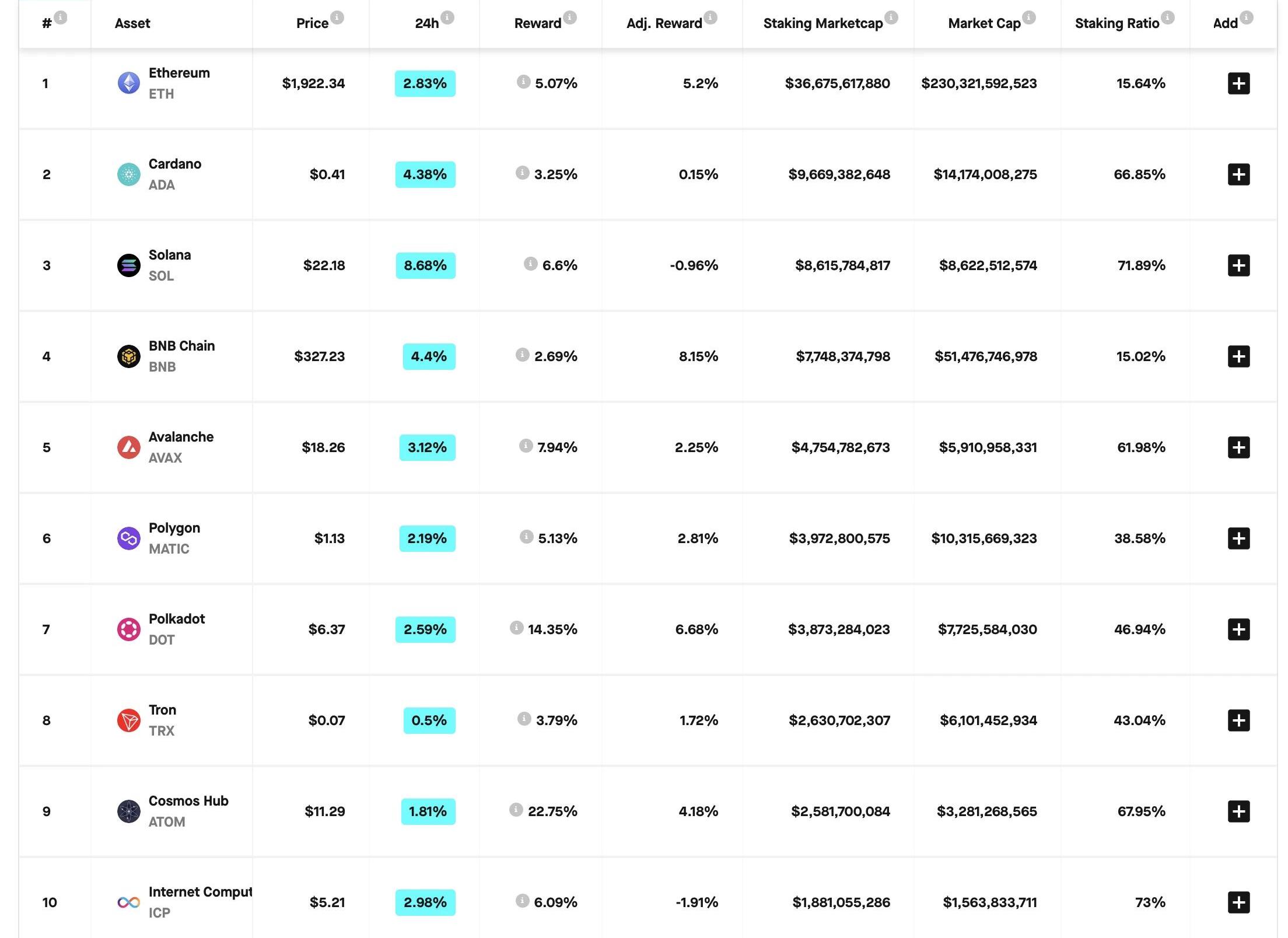The image size is (1288, 938).
Task: Add Cardano with its plus button
Action: [x=1238, y=174]
